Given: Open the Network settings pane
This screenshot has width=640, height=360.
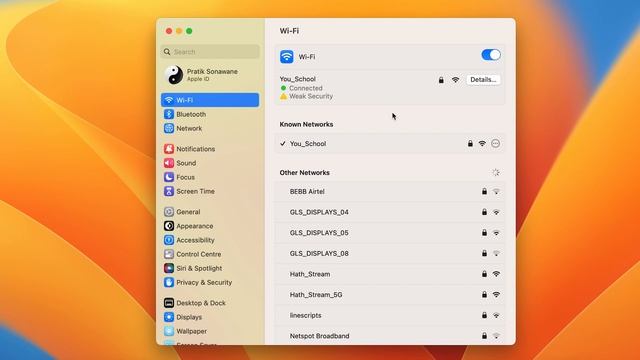Looking at the screenshot, I should pos(210,128).
